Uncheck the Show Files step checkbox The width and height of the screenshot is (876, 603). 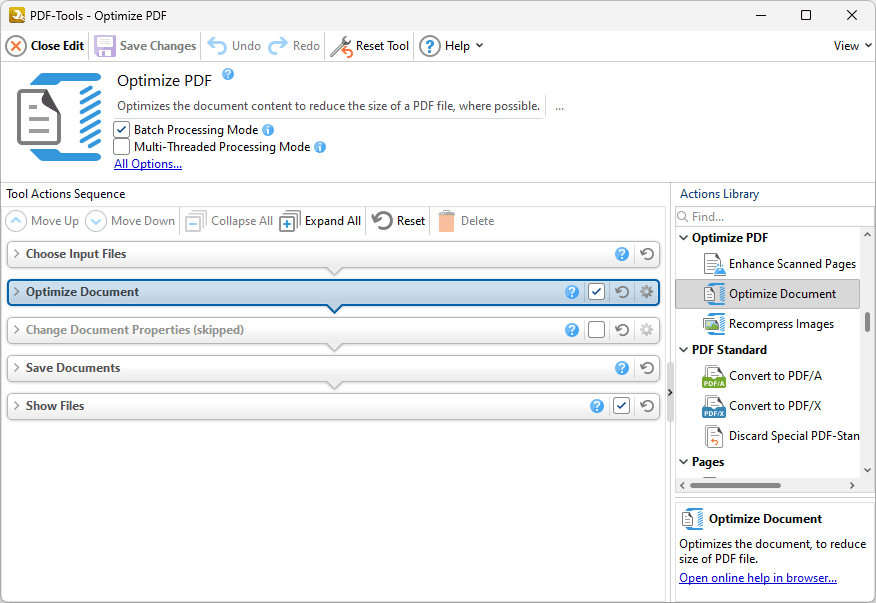(621, 406)
